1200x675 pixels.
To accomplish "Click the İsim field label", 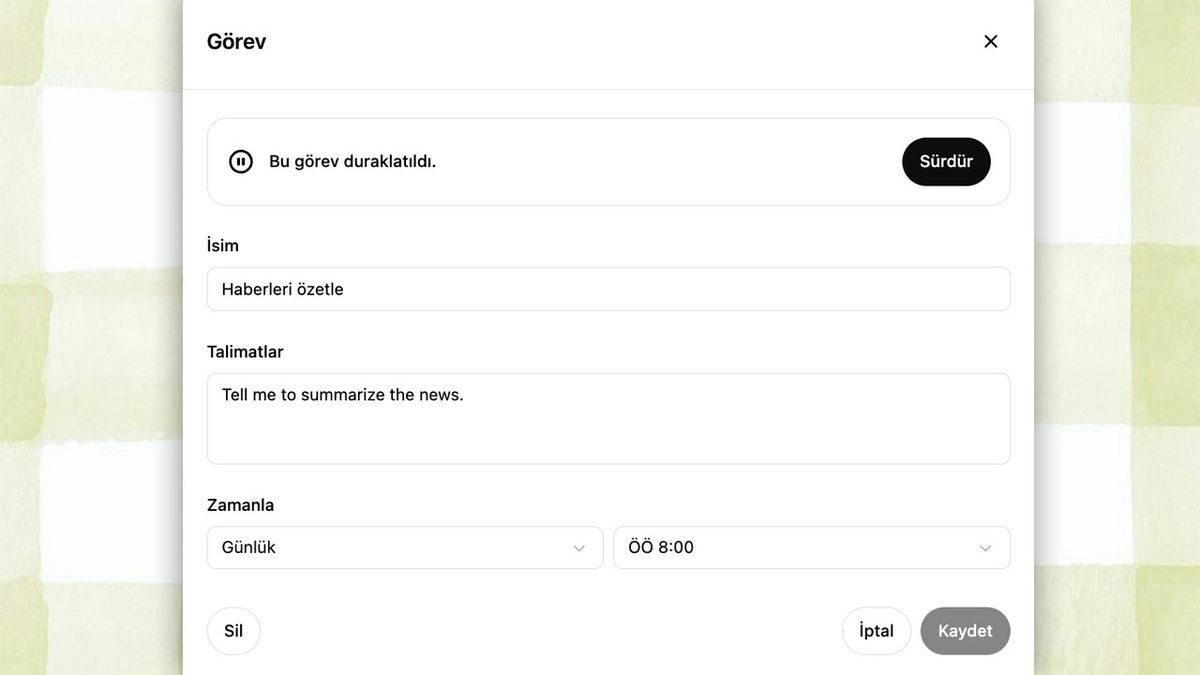I will pyautogui.click(x=223, y=246).
